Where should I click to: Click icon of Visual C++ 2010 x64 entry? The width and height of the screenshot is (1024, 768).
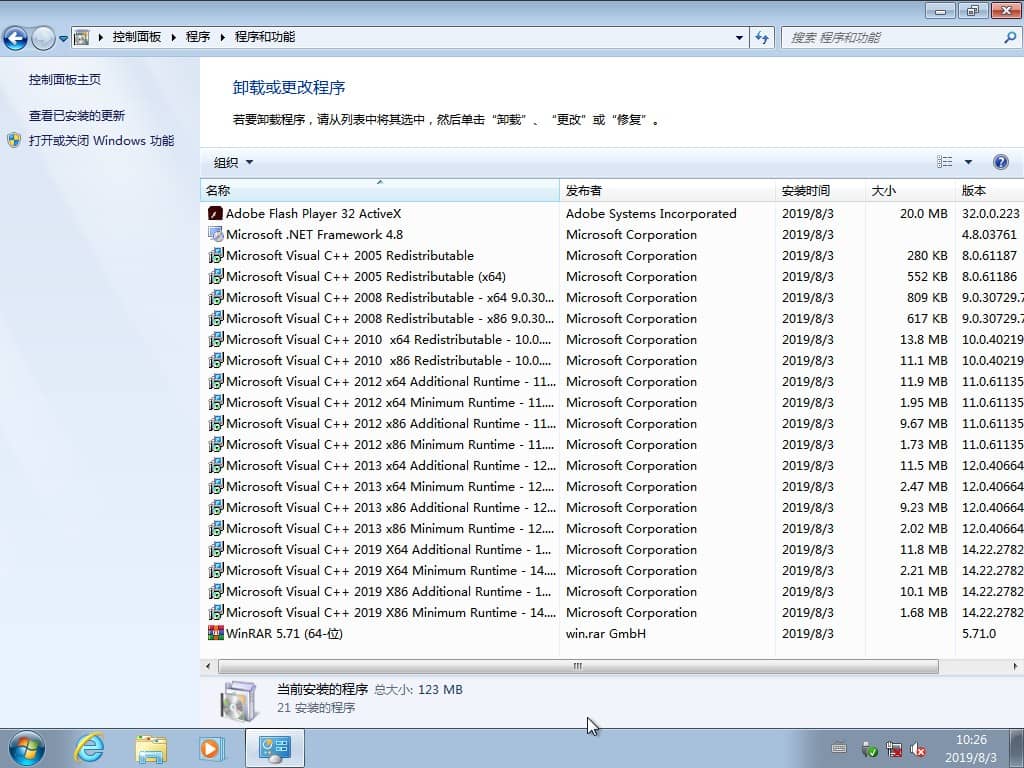(216, 340)
